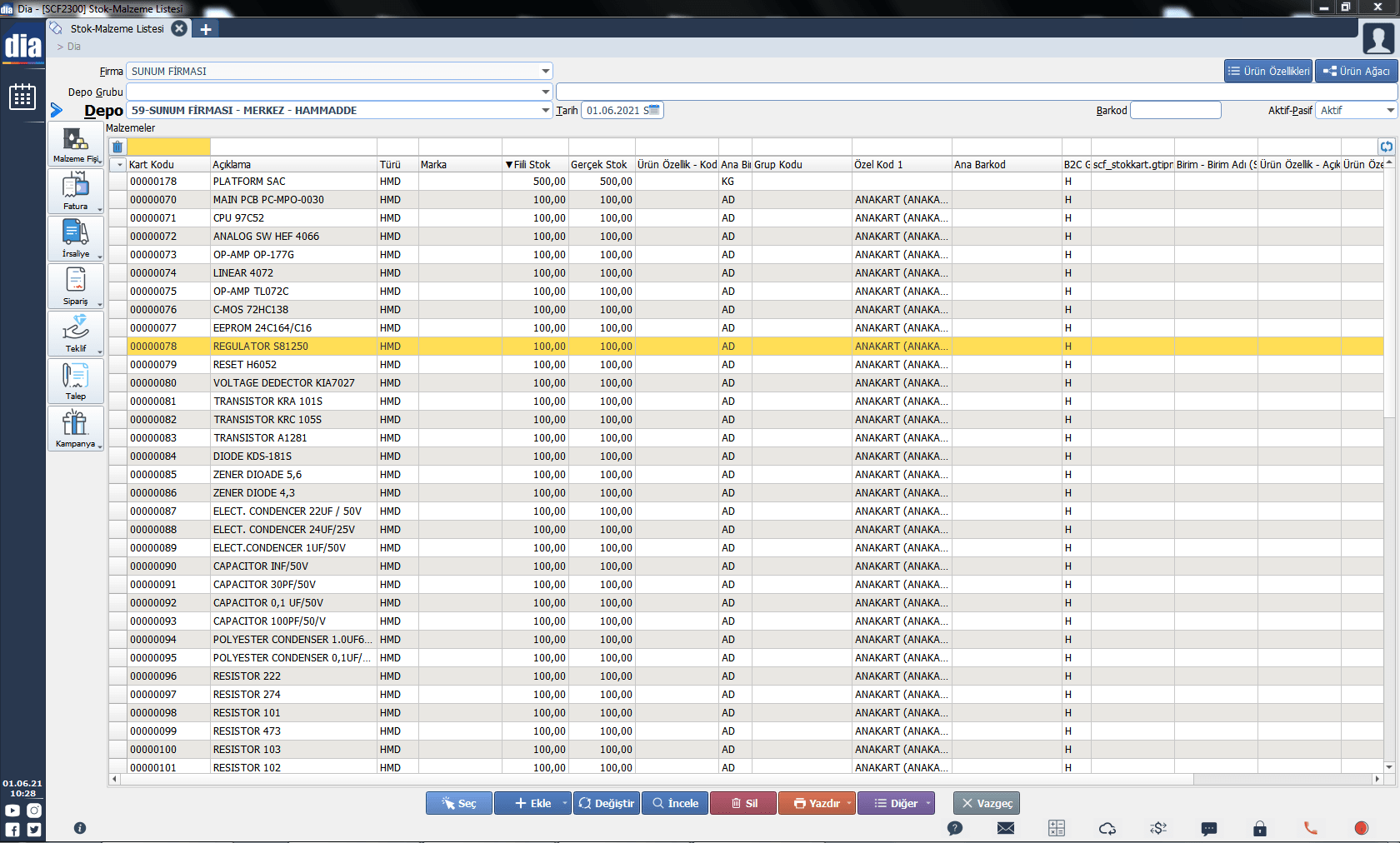Select row RESISTOR 473

[746, 731]
